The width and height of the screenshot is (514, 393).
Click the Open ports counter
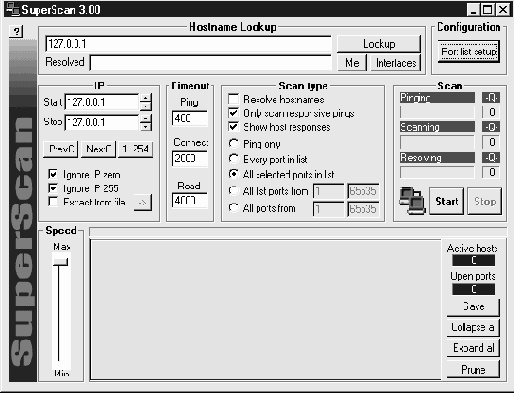(x=473, y=289)
